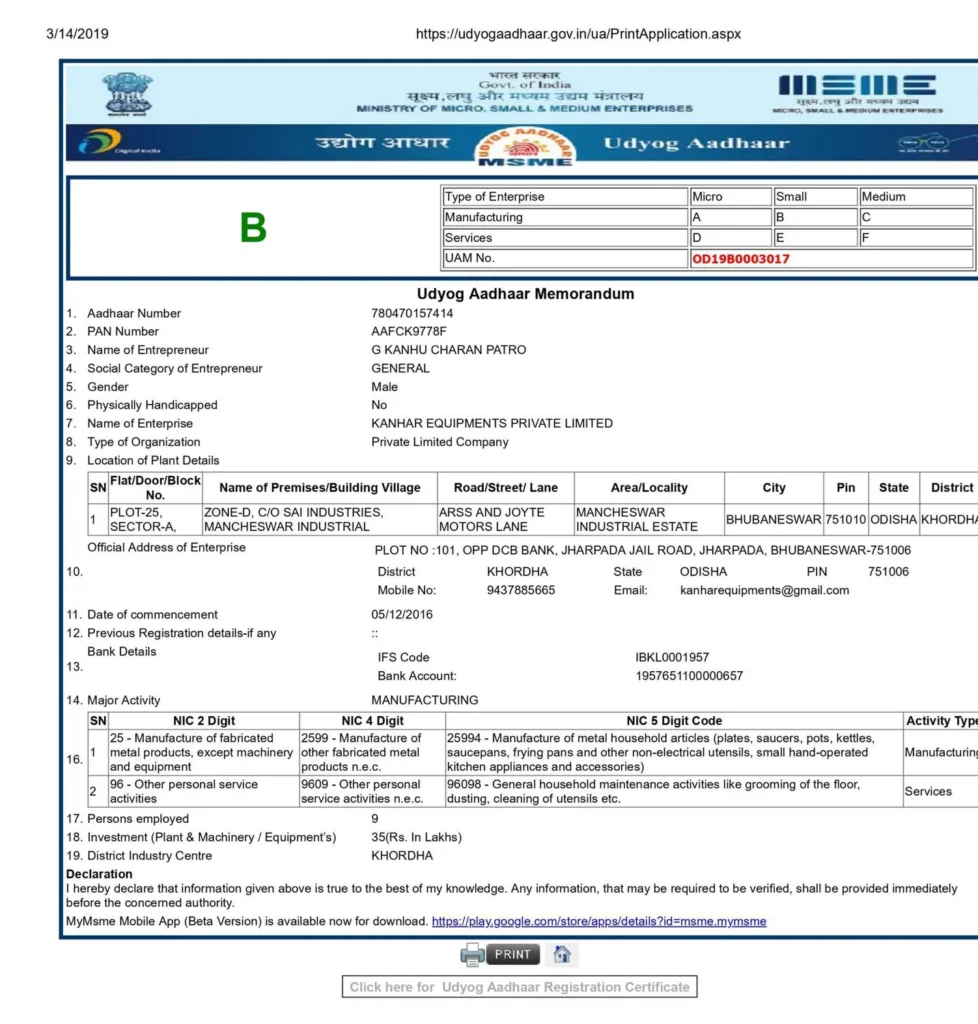Image resolution: width=978 pixels, height=1024 pixels.
Task: Click the red UAM number OD19B0003017
Action: coord(741,259)
